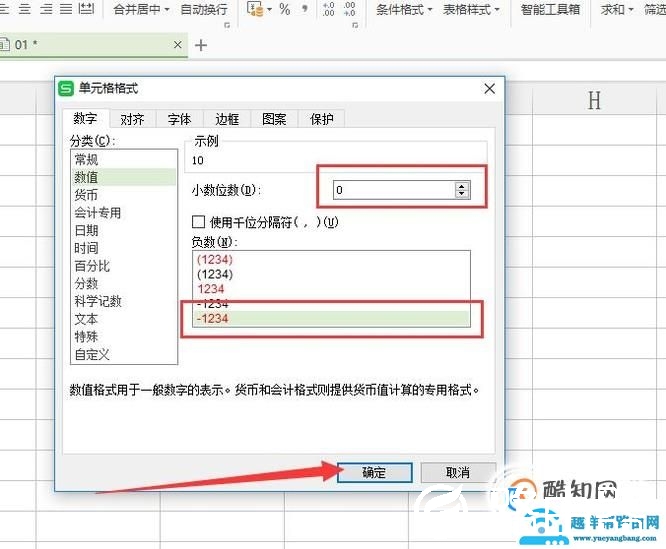Open alignment settings dialog launcher icon
This screenshot has width=666, height=549.
tap(227, 25)
